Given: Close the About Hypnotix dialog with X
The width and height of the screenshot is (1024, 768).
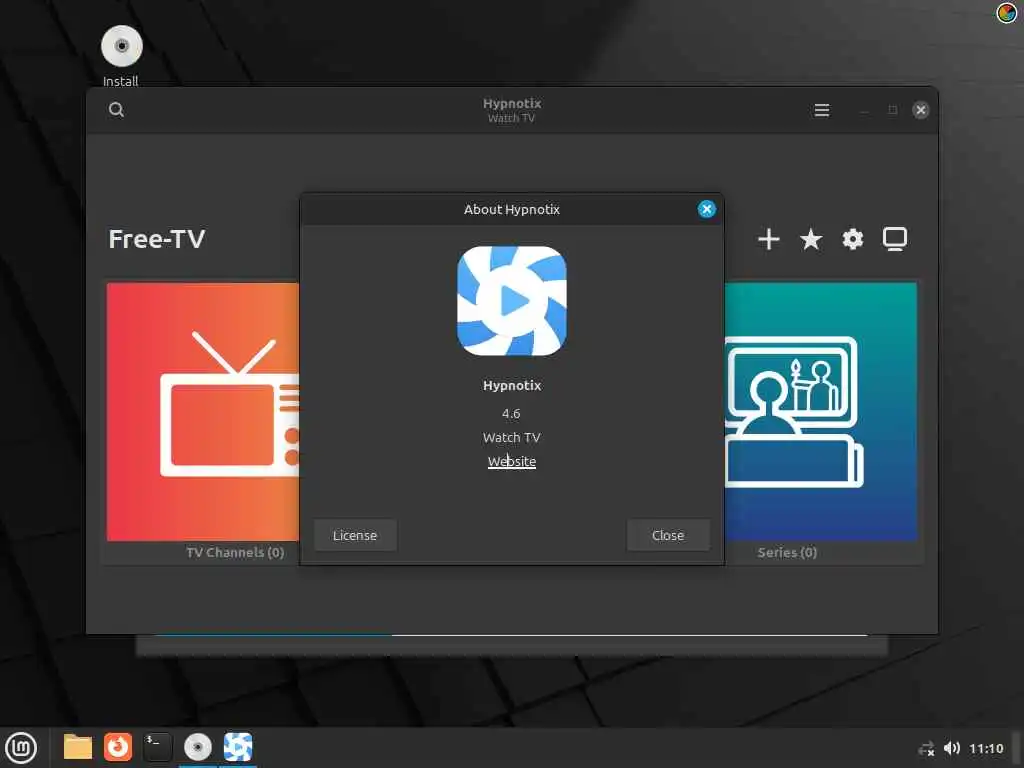Looking at the screenshot, I should pyautogui.click(x=706, y=209).
